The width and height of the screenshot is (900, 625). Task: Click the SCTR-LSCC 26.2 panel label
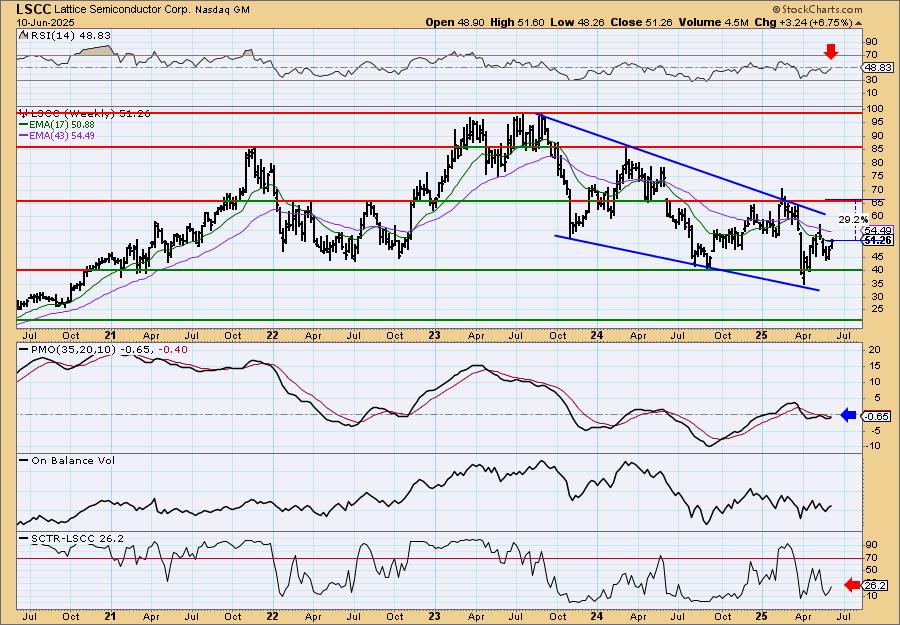point(76,538)
